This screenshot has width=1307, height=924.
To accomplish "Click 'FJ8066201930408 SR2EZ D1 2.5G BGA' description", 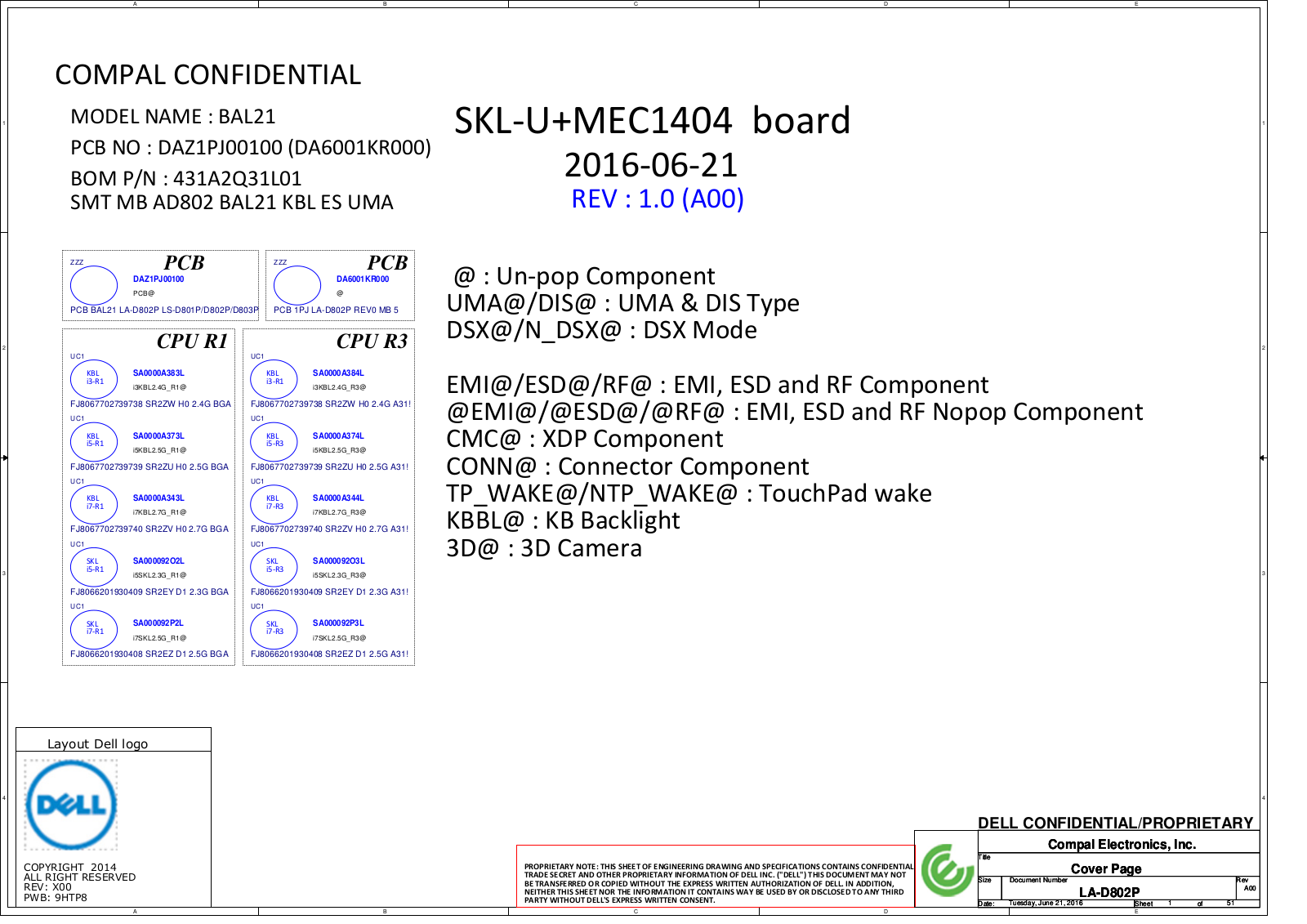I will tap(149, 654).
